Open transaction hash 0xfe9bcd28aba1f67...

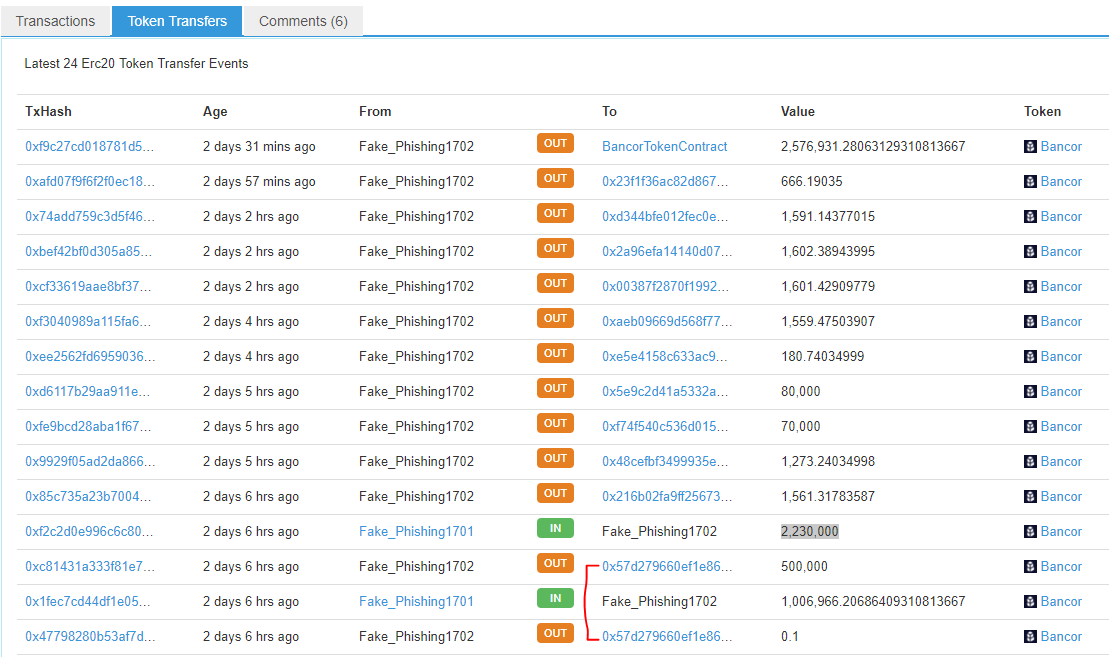click(x=88, y=426)
